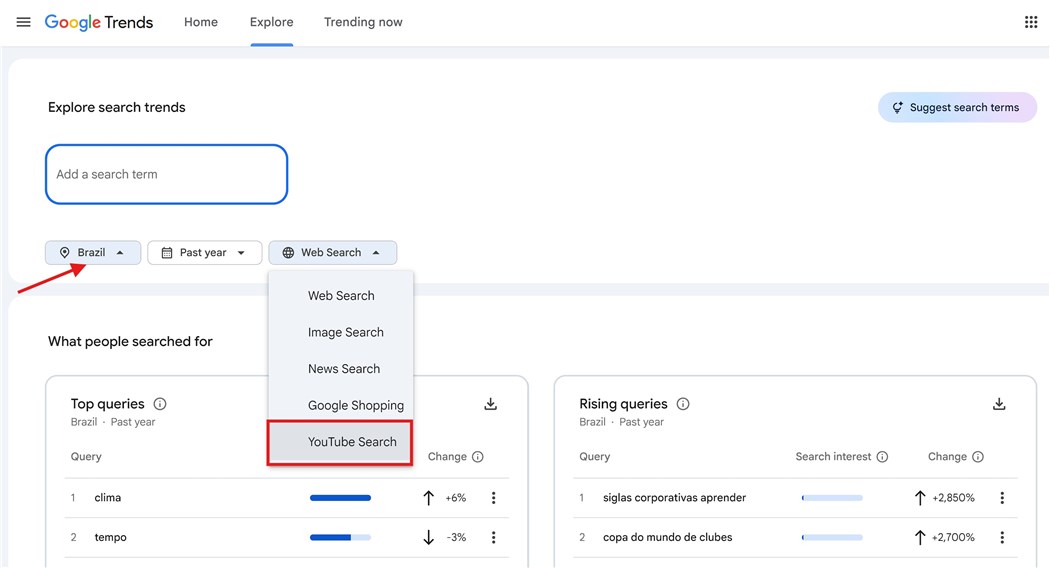Show info about Rising queries
The width and height of the screenshot is (1050, 568).
tap(683, 404)
